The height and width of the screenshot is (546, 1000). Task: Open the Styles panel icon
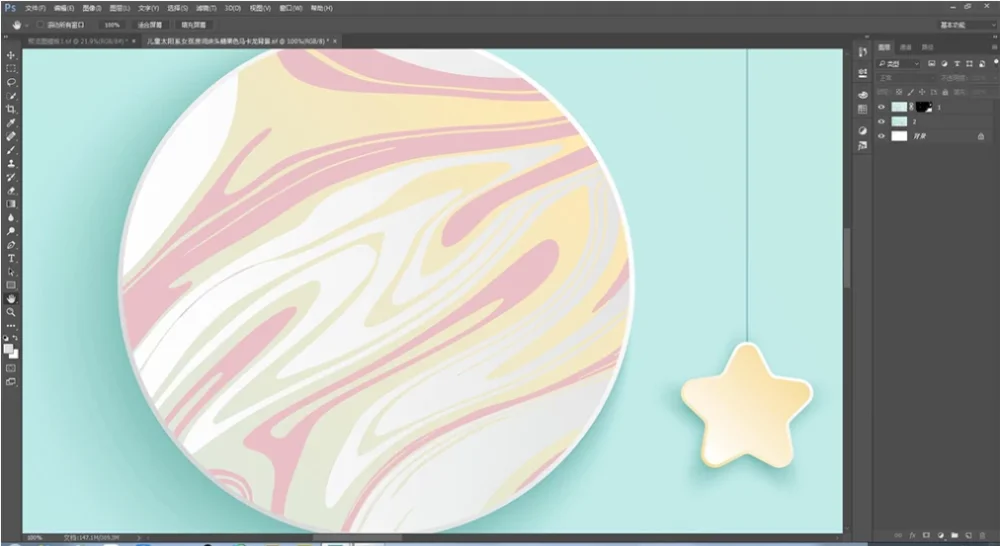tap(862, 146)
